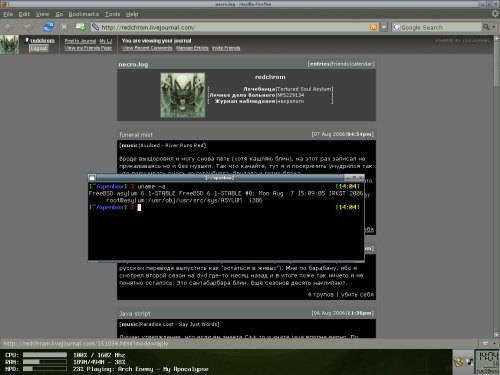The image size is (500, 375).
Task: Click the page vertical scrollbar thumb
Action: click(x=496, y=65)
